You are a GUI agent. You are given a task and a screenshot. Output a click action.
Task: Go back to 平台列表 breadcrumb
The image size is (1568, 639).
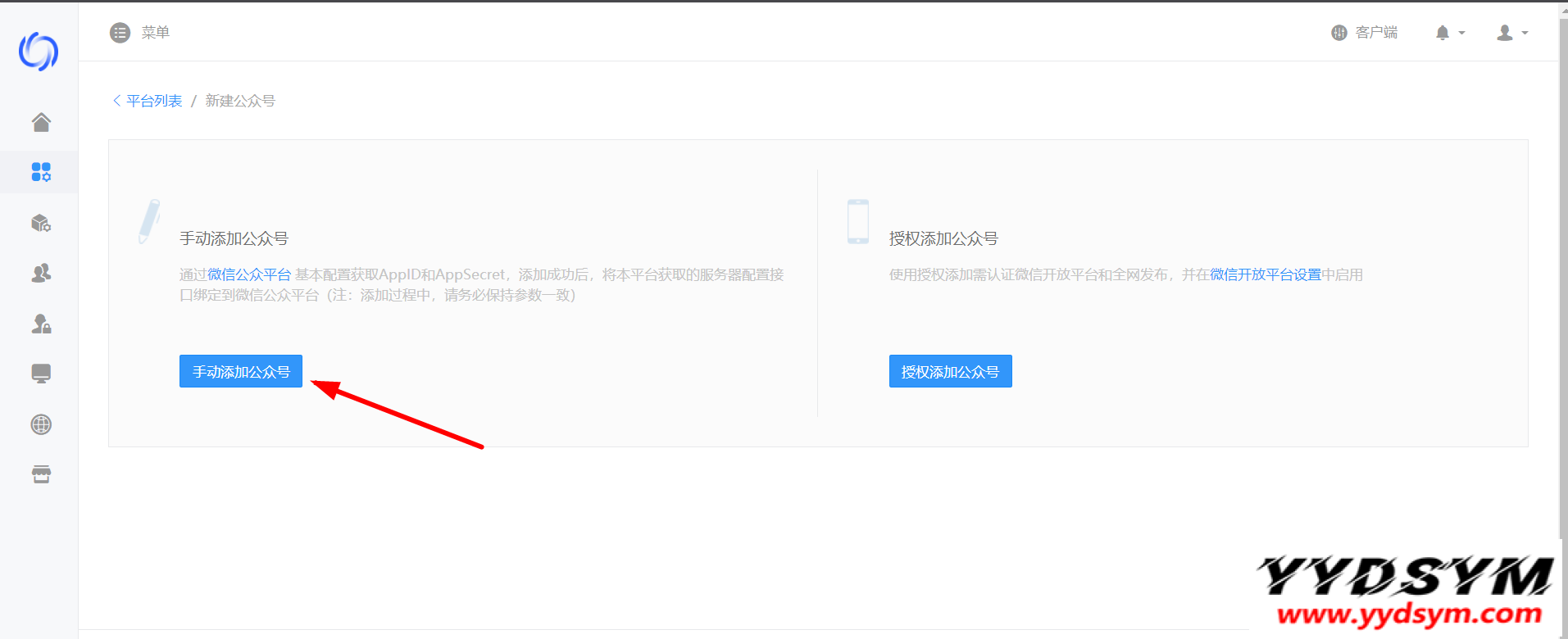click(x=153, y=101)
